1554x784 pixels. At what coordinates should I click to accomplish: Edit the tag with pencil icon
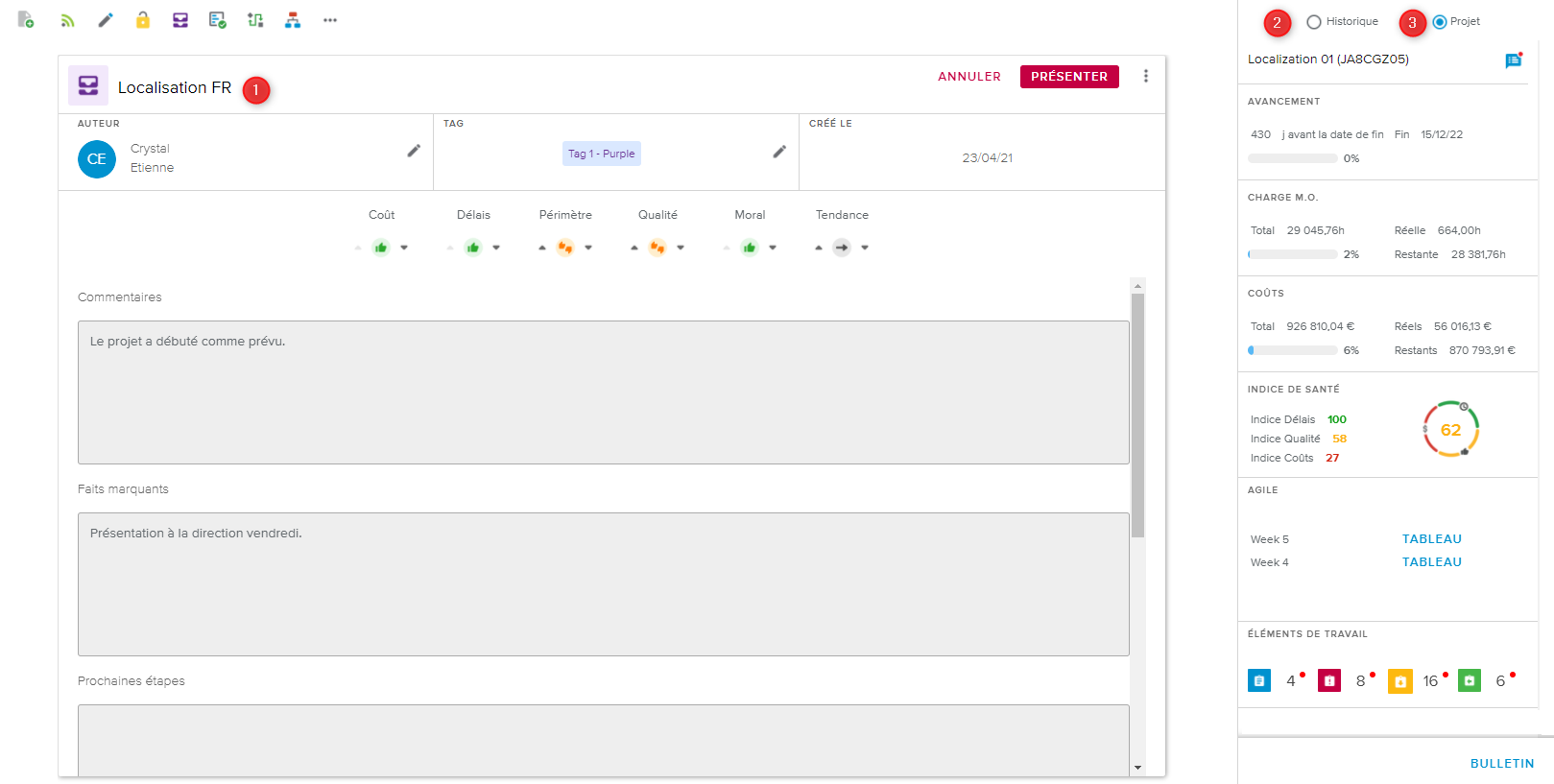[779, 152]
